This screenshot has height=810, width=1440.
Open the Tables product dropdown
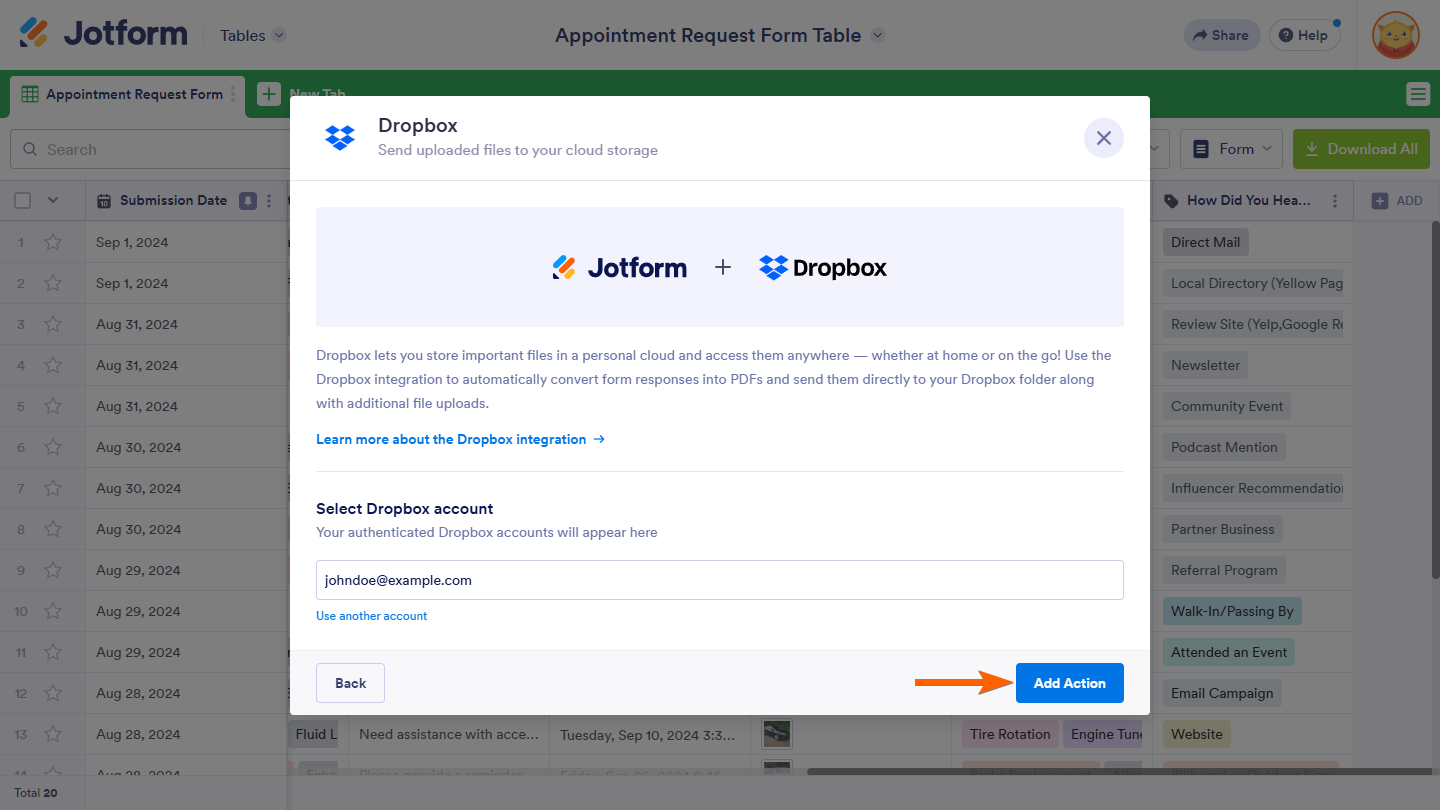[x=253, y=35]
